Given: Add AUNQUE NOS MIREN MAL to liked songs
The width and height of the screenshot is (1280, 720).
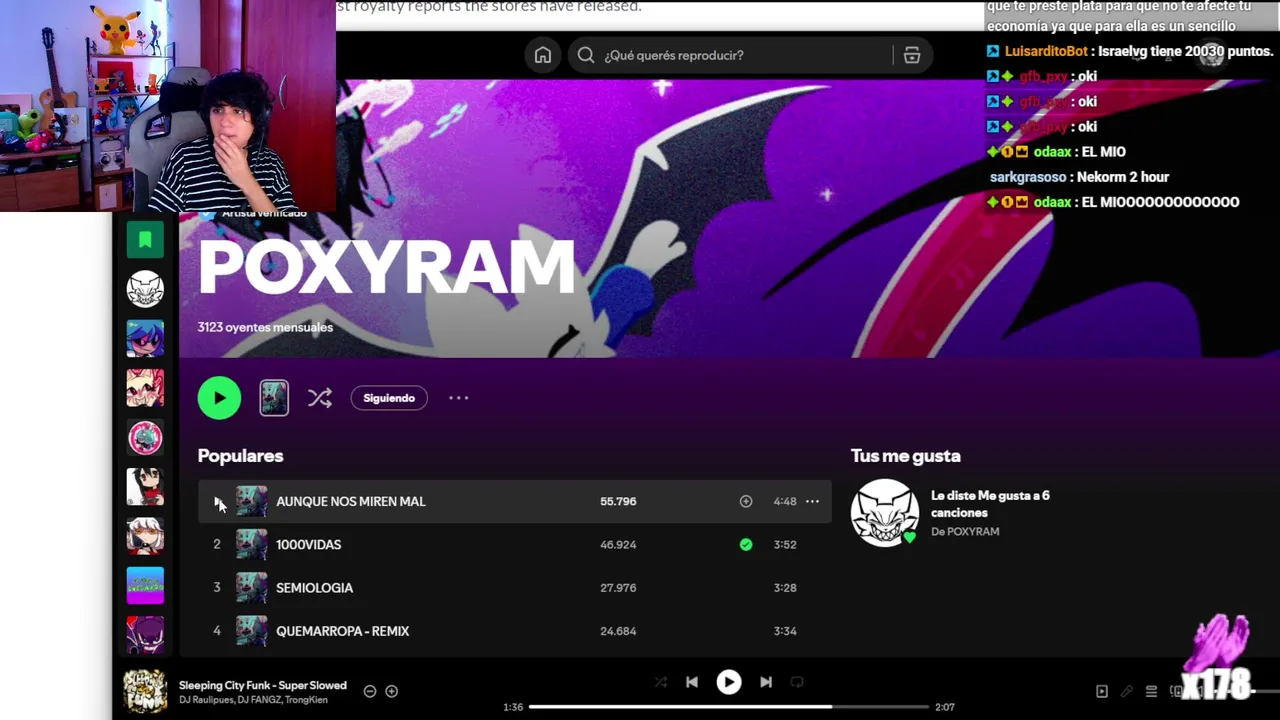Looking at the screenshot, I should click(x=746, y=501).
